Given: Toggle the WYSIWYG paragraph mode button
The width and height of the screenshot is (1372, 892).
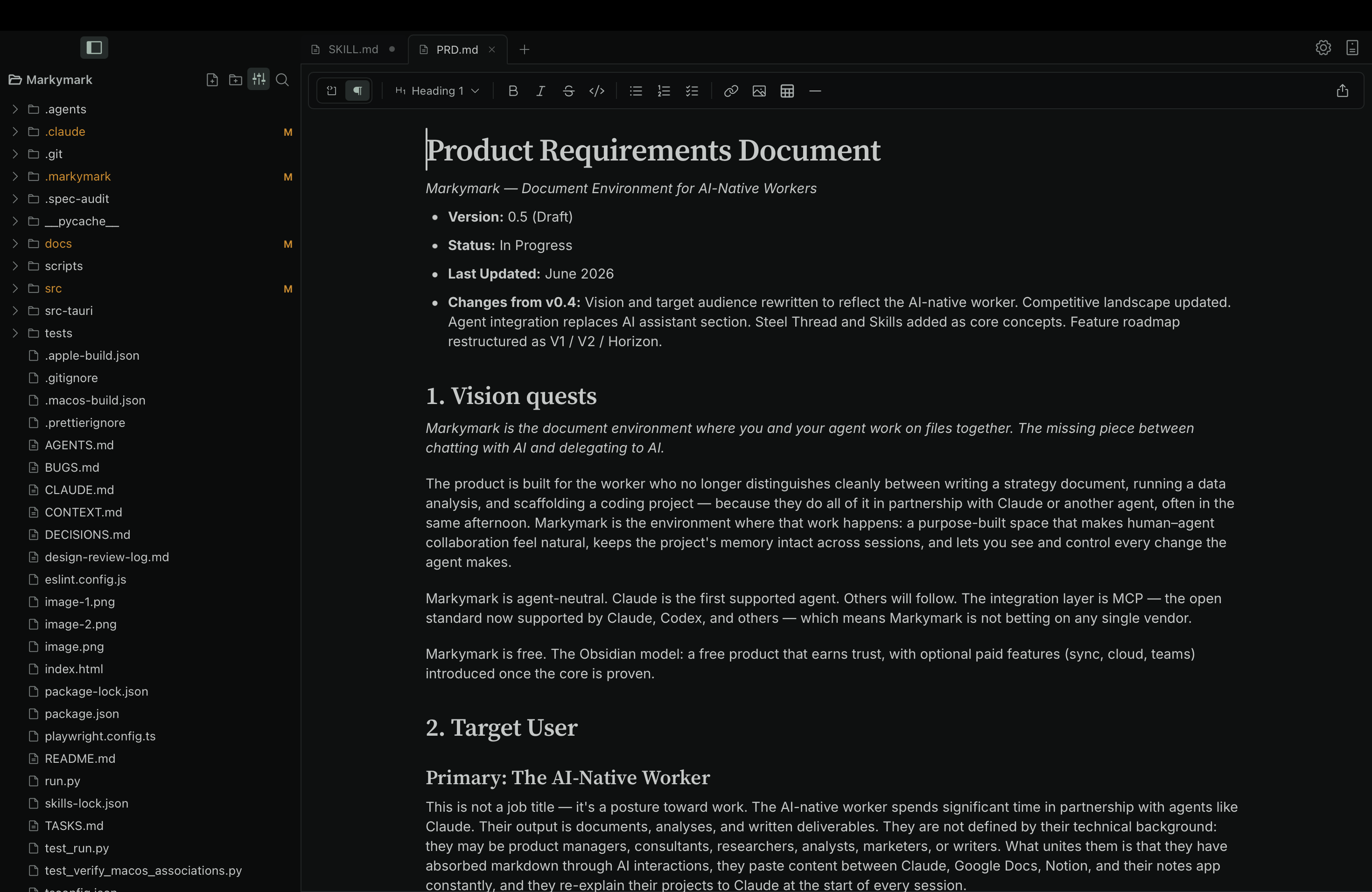Looking at the screenshot, I should (358, 91).
